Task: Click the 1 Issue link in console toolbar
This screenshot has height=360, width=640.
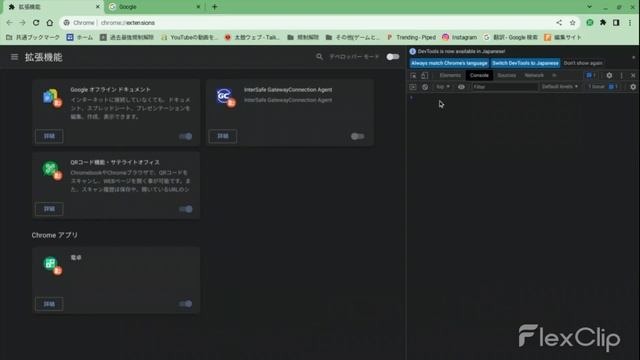Action: (602, 87)
